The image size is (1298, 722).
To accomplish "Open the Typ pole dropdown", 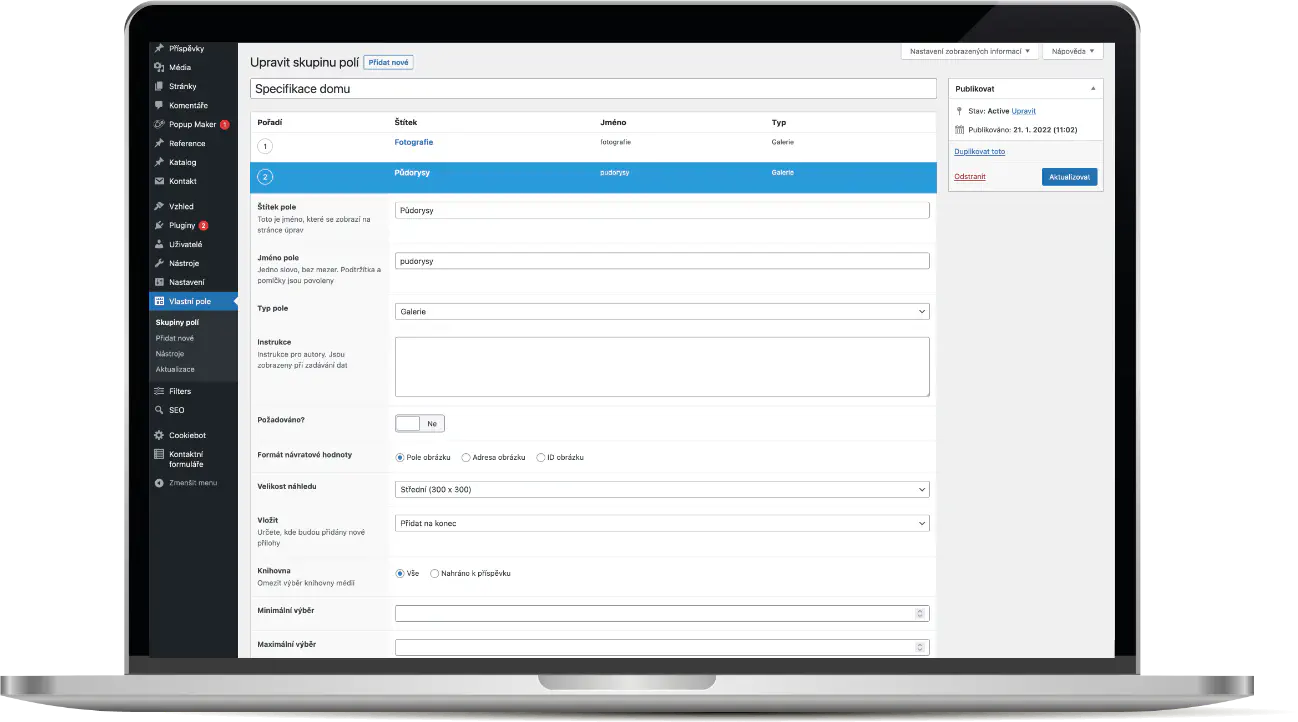I will pos(662,311).
